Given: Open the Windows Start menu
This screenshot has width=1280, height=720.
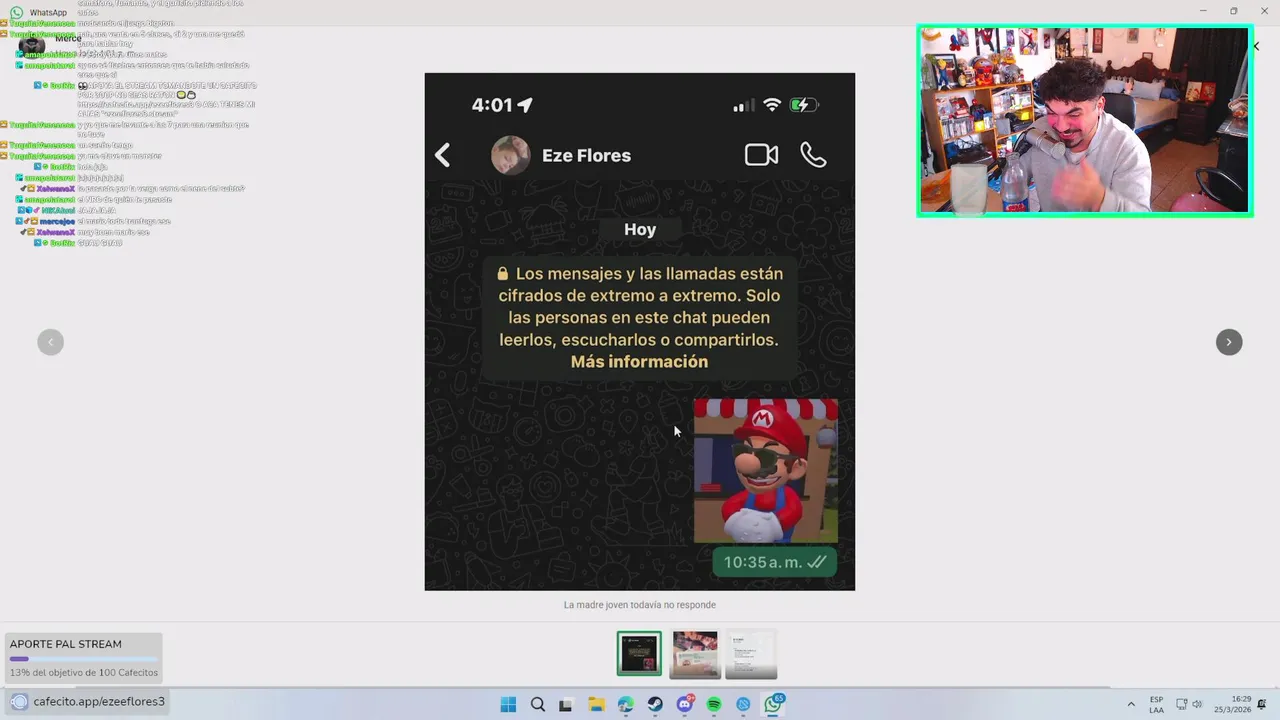Looking at the screenshot, I should point(508,704).
